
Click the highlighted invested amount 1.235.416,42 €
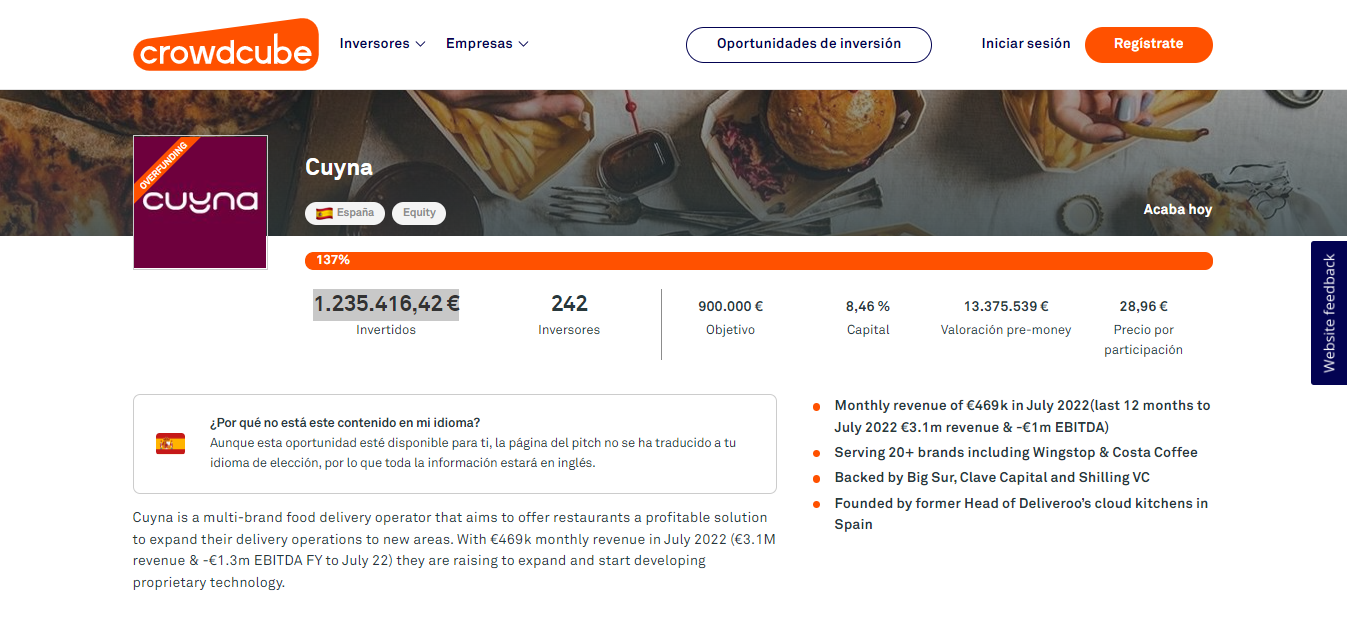coord(386,304)
